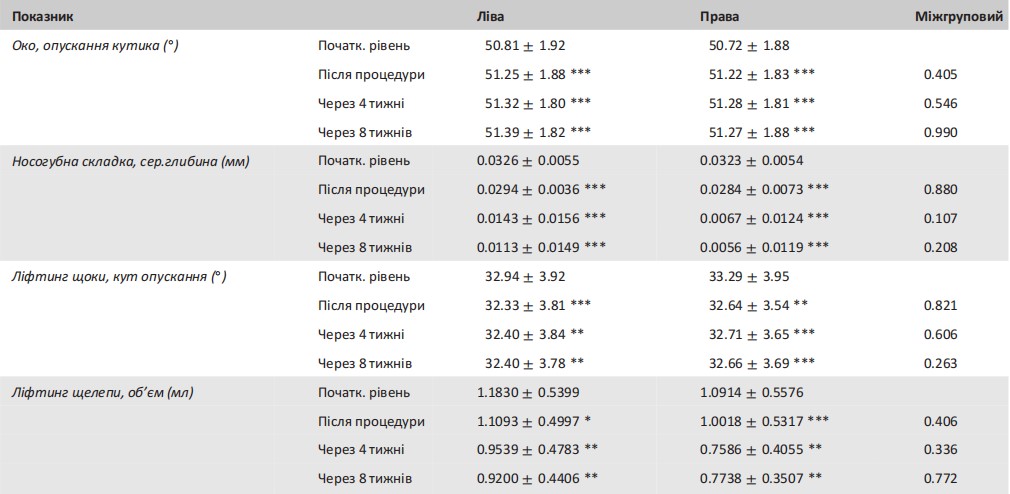Click the intergroup value 0.107

pos(941,219)
